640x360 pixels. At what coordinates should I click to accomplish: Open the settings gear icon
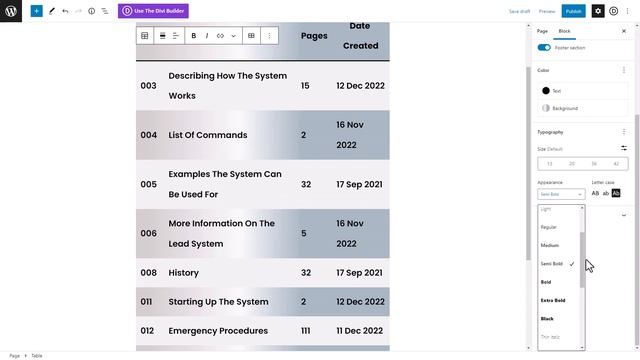[x=598, y=11]
